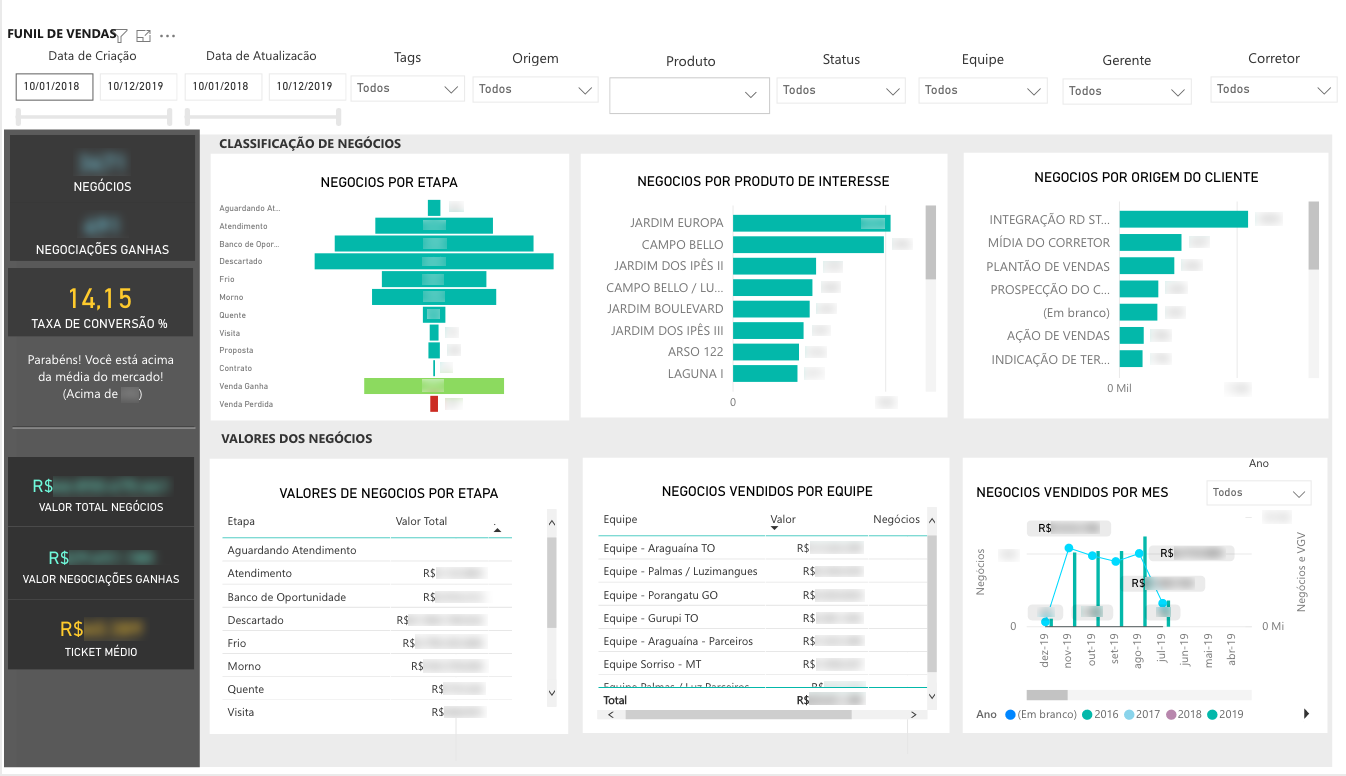The width and height of the screenshot is (1346, 776).
Task: Click the Data de Criação start date field
Action: tap(55, 87)
